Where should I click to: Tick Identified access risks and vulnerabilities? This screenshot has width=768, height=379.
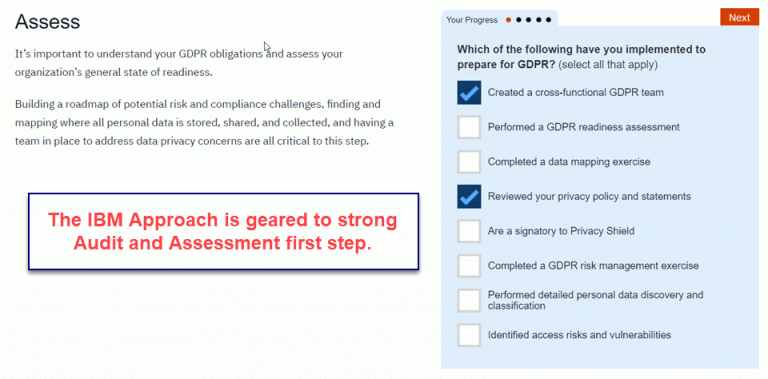tap(469, 335)
